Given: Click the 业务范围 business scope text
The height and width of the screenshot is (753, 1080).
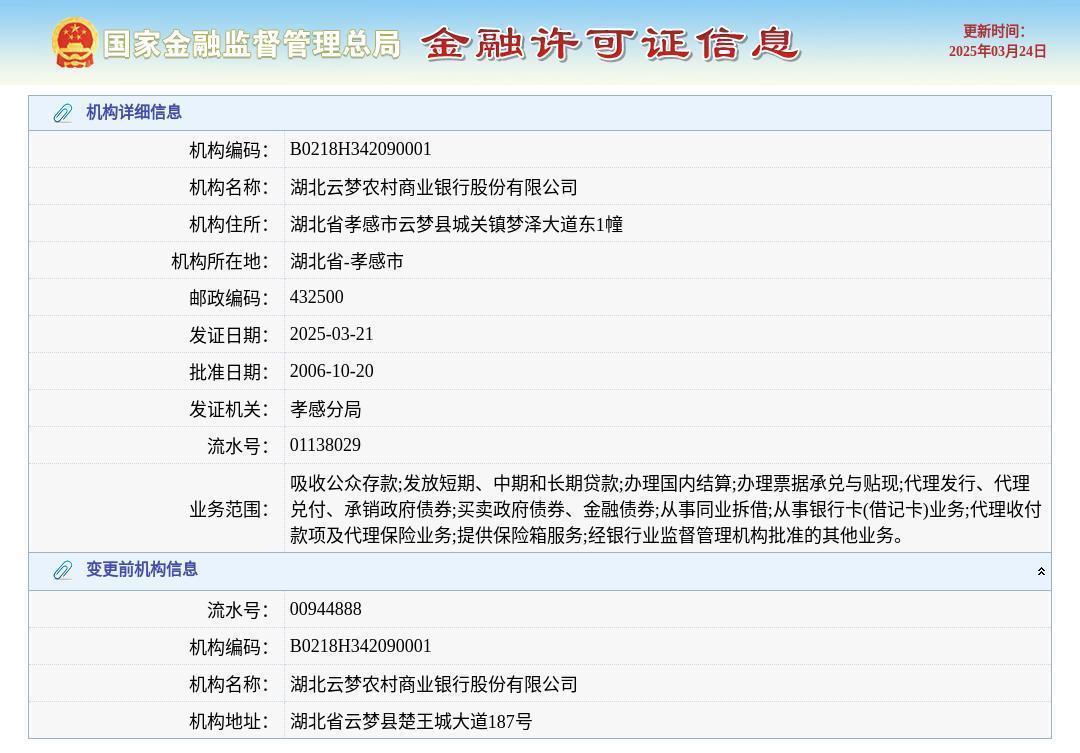Looking at the screenshot, I should pos(660,506).
